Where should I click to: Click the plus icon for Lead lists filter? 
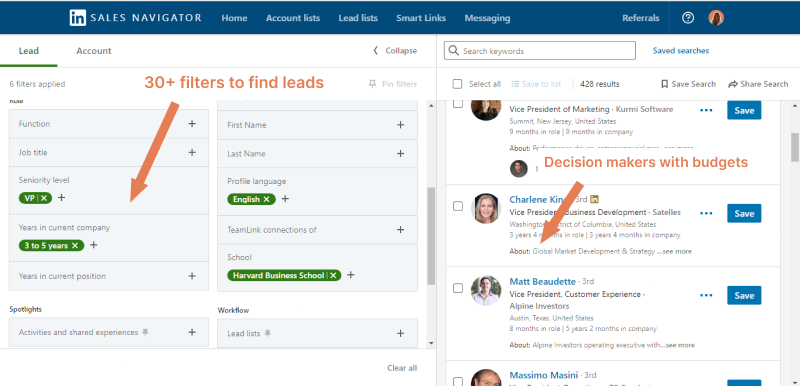coord(401,333)
